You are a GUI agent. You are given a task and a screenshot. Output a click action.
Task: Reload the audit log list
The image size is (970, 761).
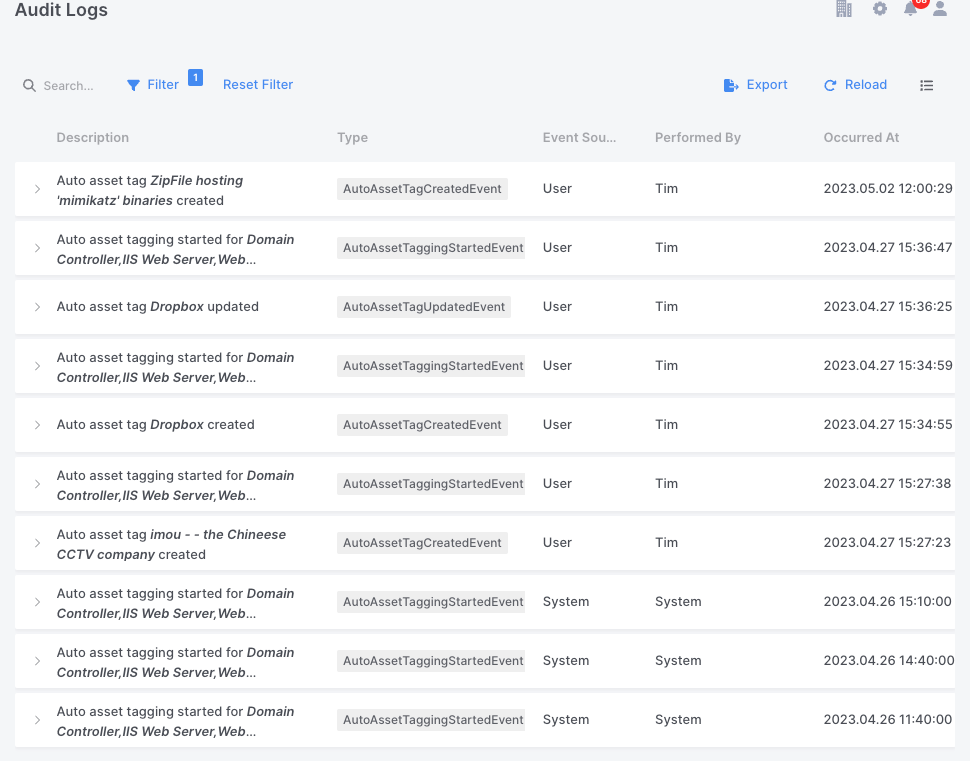855,85
